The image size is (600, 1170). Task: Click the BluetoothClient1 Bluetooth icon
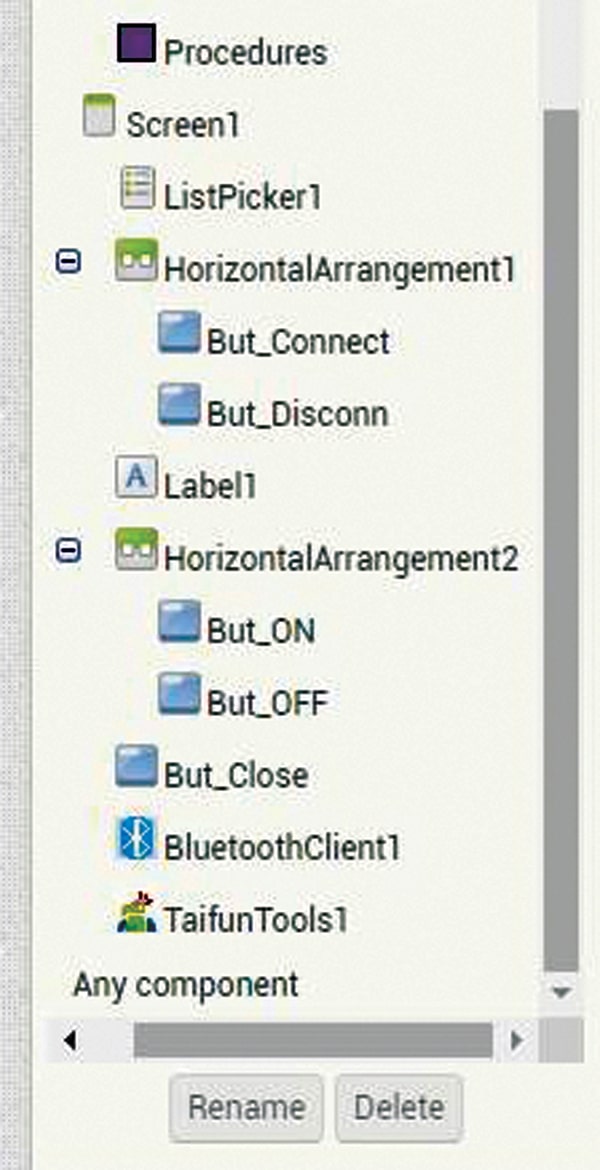[136, 838]
